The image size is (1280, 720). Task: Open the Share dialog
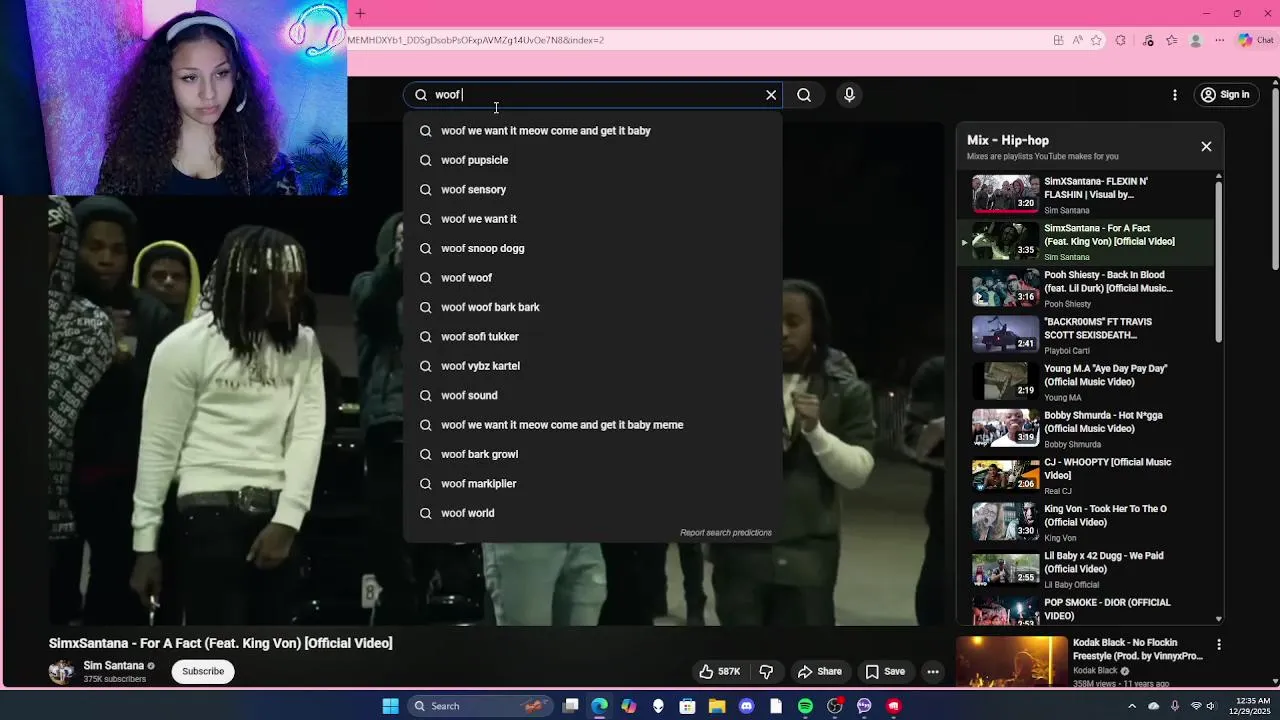819,671
